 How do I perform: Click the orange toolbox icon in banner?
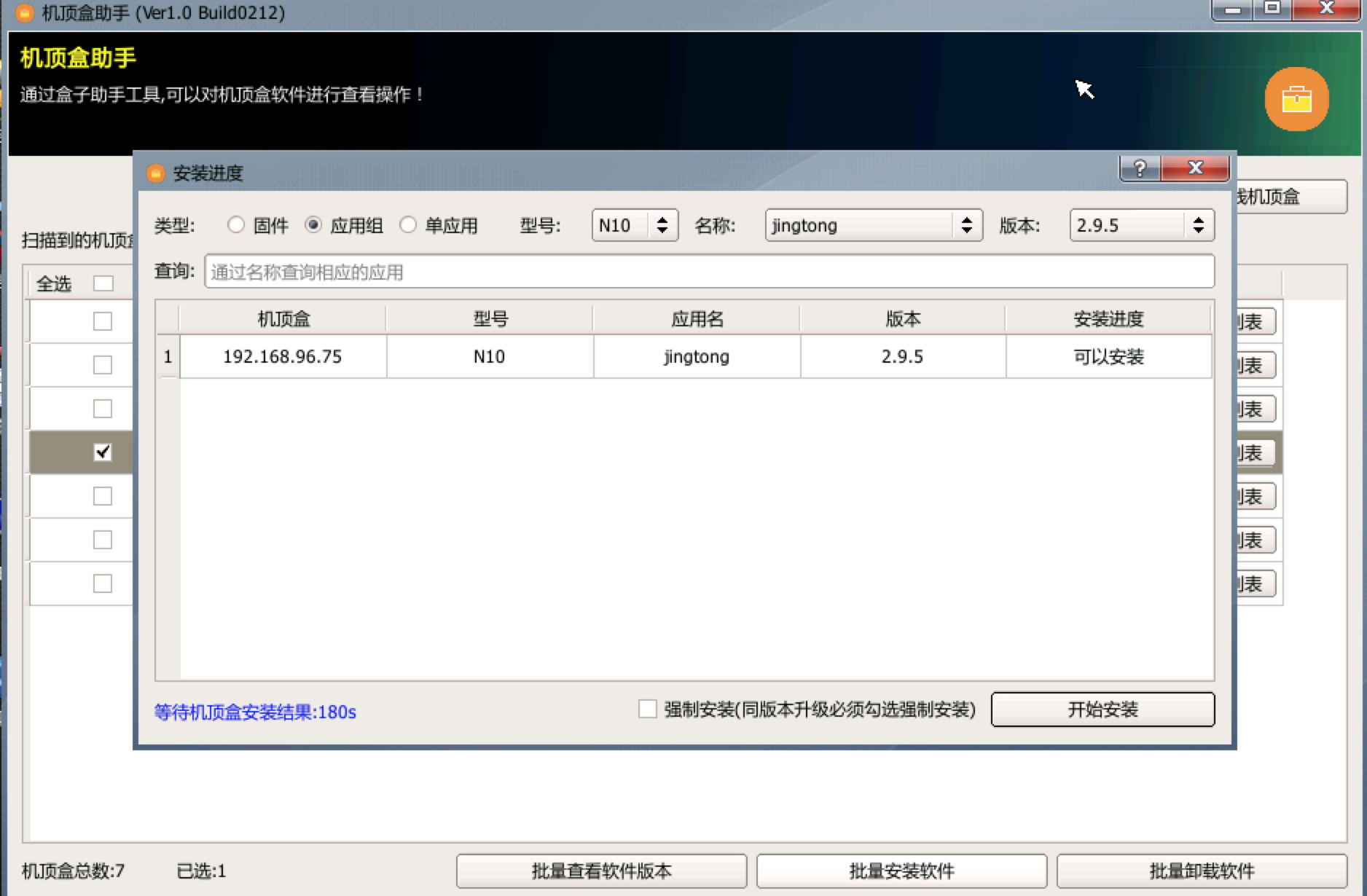1296,99
